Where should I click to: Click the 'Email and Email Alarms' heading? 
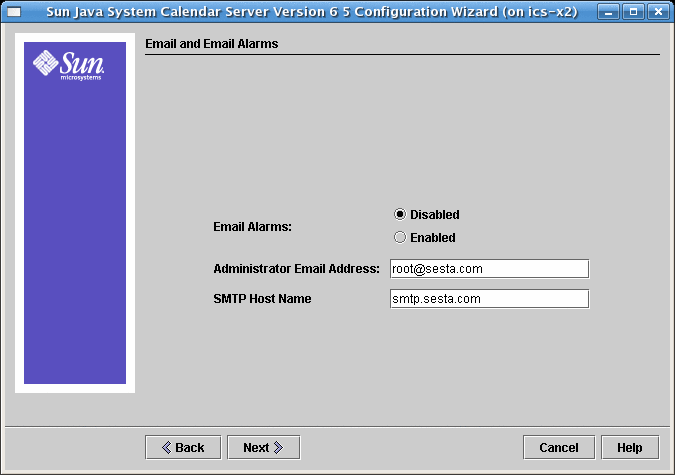point(211,43)
